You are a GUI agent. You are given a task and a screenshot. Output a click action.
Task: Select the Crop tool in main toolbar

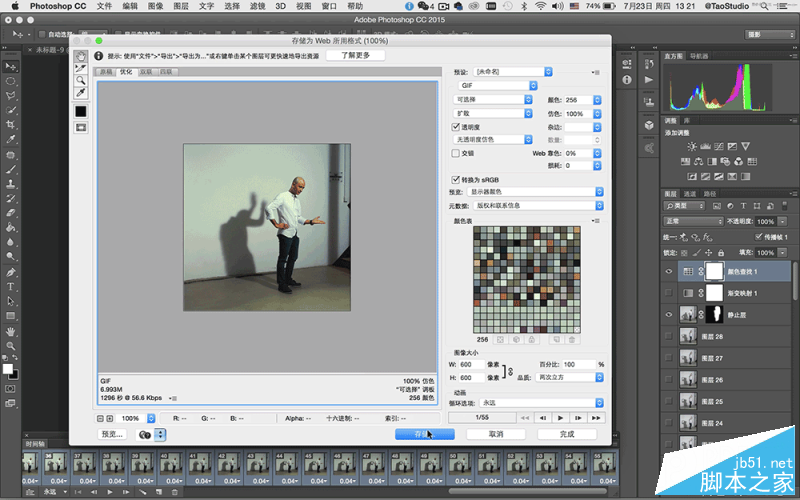(10, 124)
